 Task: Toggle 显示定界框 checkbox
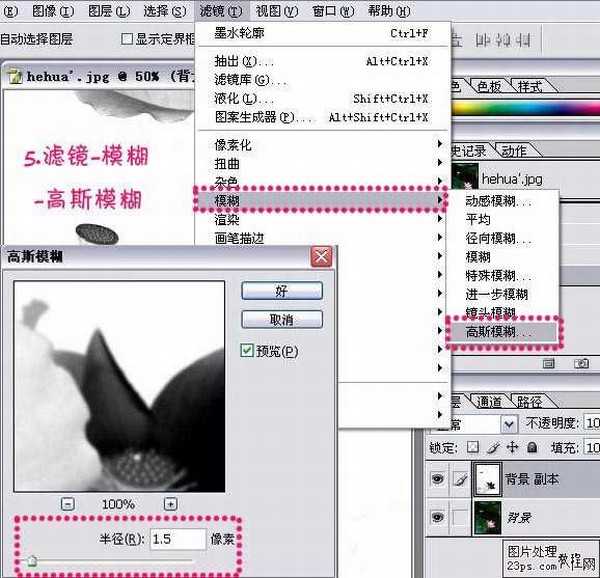[127, 39]
